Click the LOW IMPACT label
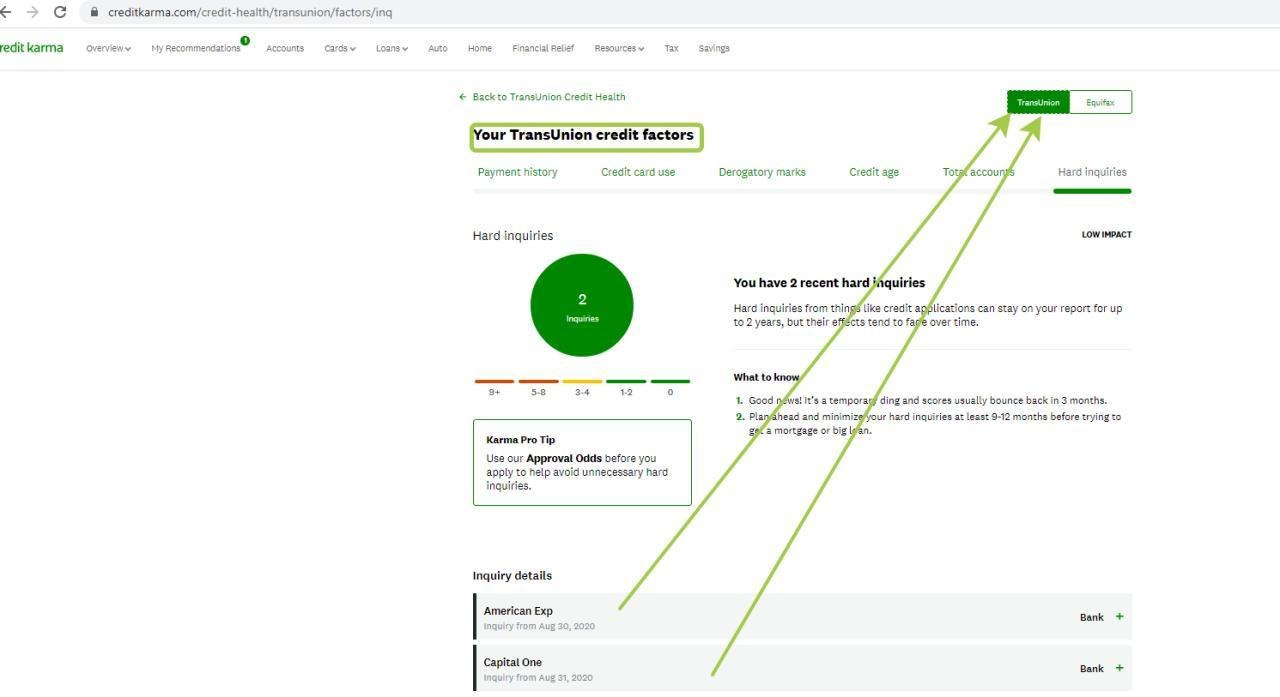 [x=1107, y=235]
